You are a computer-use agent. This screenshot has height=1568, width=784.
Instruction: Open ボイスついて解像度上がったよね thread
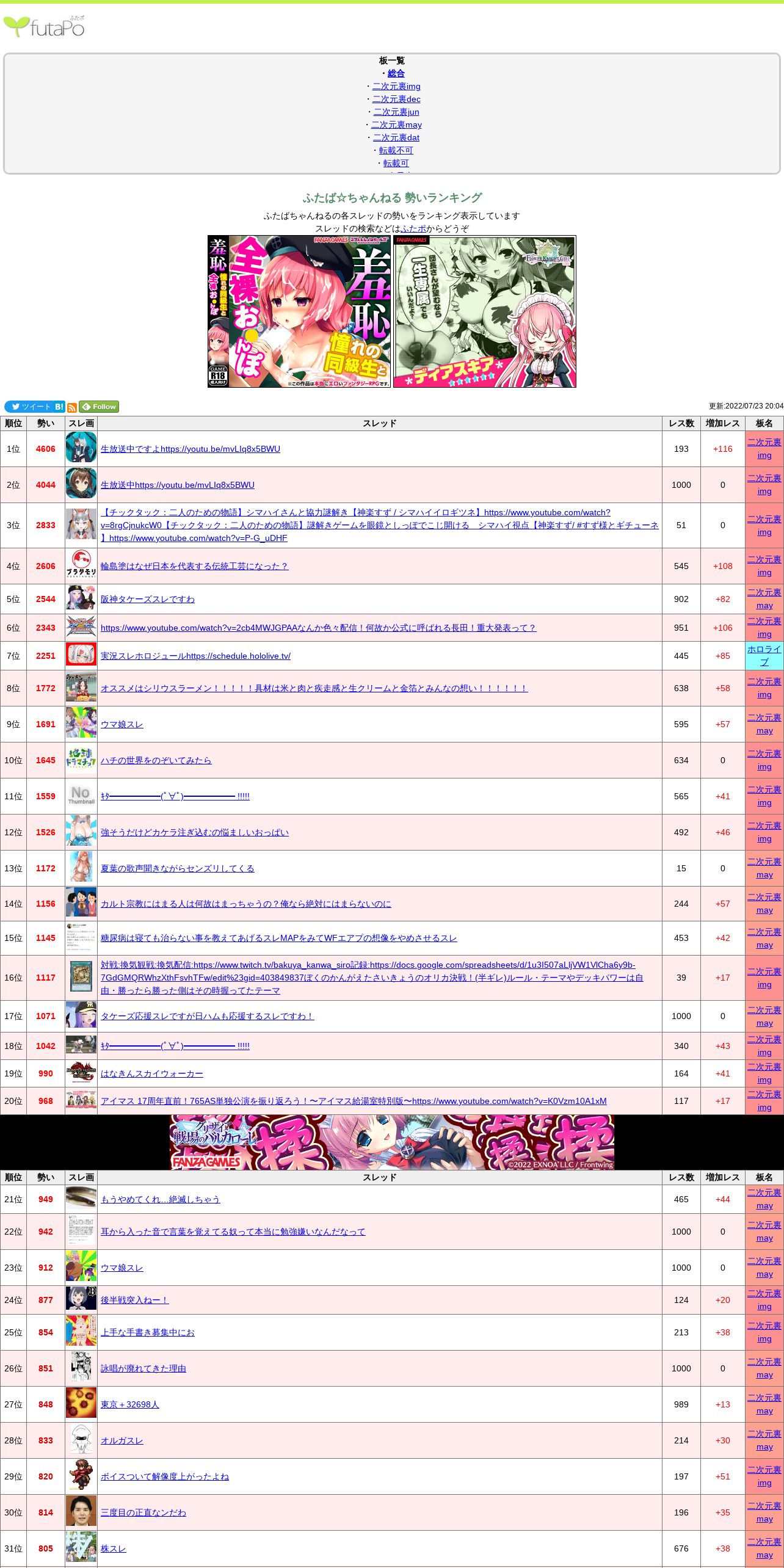click(165, 1476)
